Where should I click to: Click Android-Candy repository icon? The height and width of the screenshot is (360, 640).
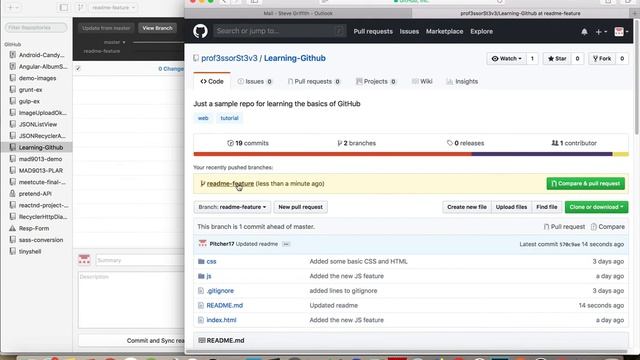[13, 55]
